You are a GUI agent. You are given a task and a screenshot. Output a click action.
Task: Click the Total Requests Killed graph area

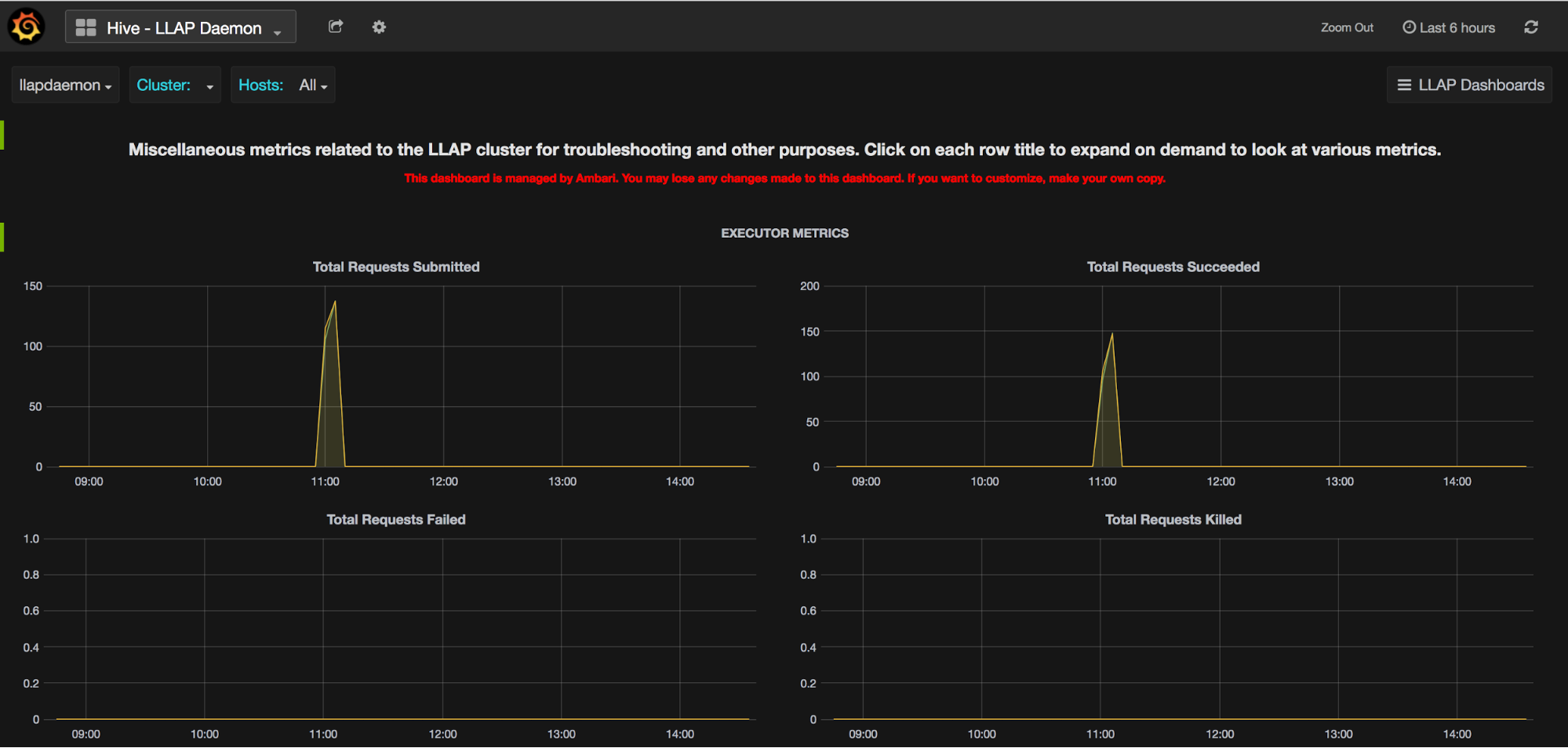point(1173,627)
